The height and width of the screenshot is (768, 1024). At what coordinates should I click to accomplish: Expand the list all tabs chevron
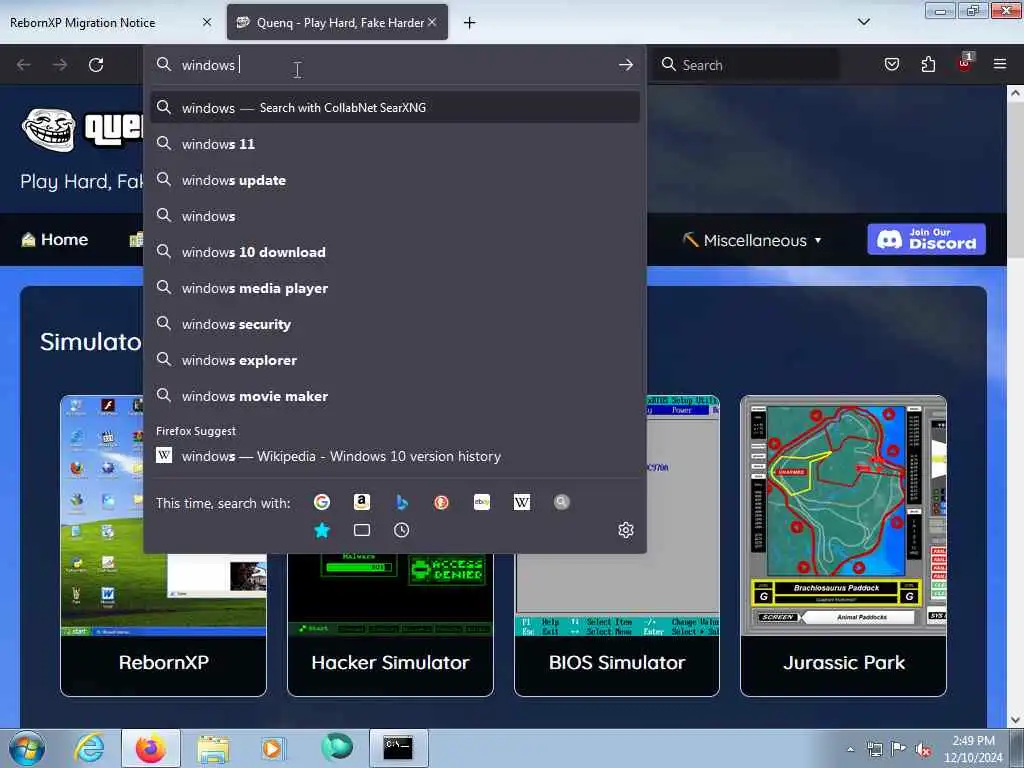click(x=863, y=22)
